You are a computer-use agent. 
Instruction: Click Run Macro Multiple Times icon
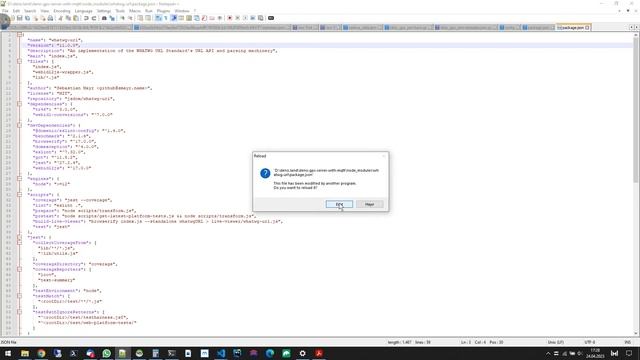click(253, 18)
